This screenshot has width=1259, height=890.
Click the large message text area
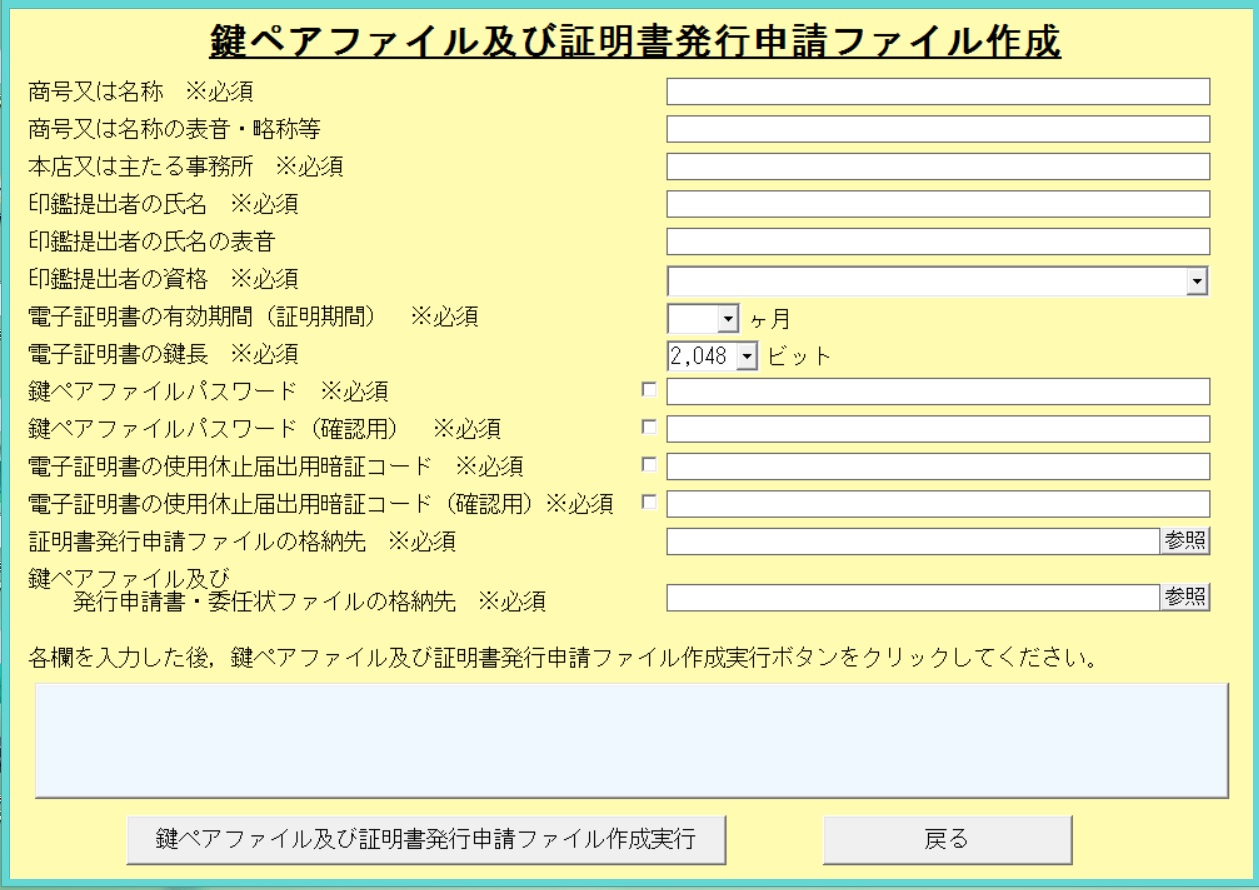[x=631, y=740]
